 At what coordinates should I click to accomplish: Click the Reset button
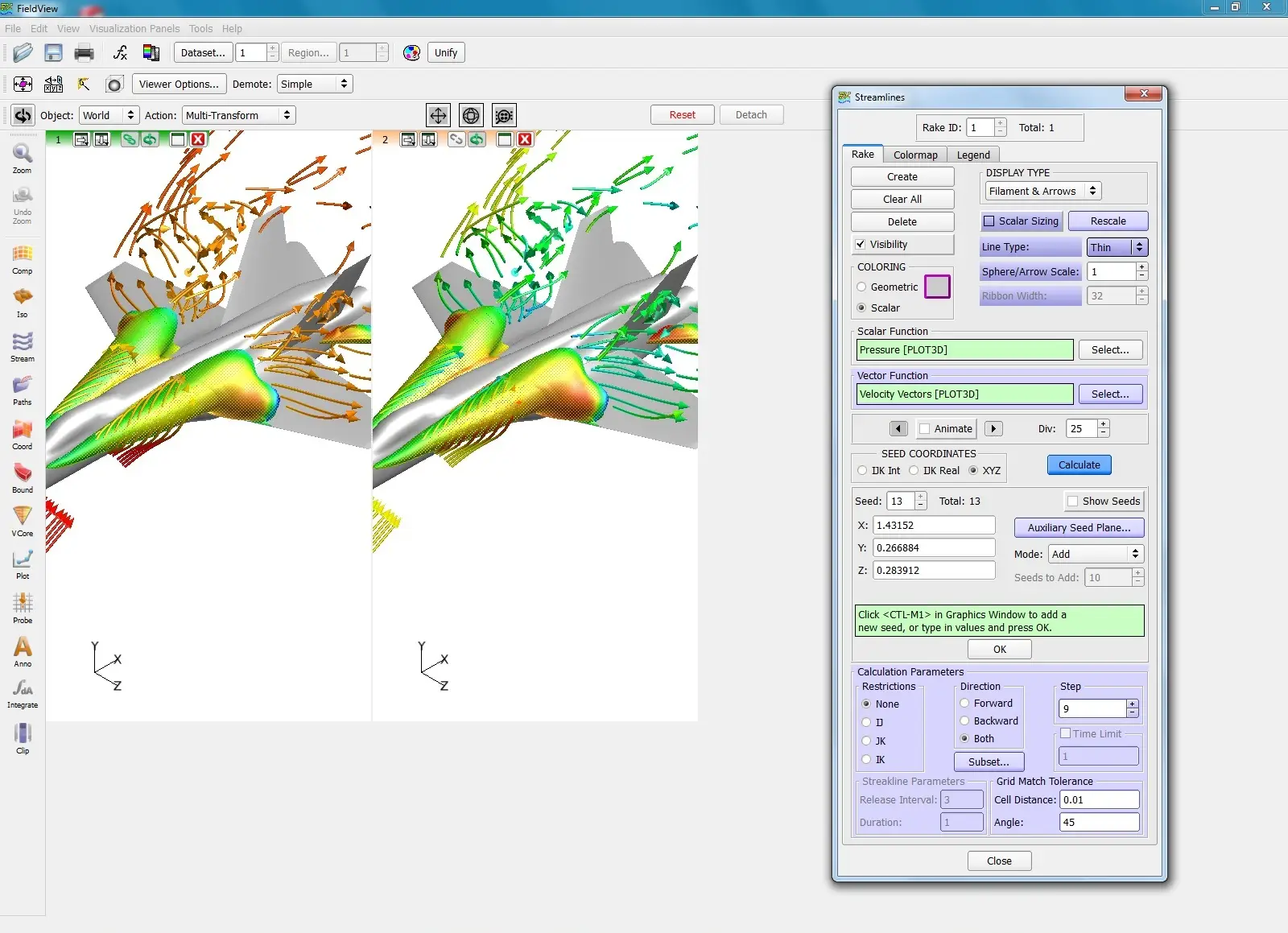click(683, 114)
